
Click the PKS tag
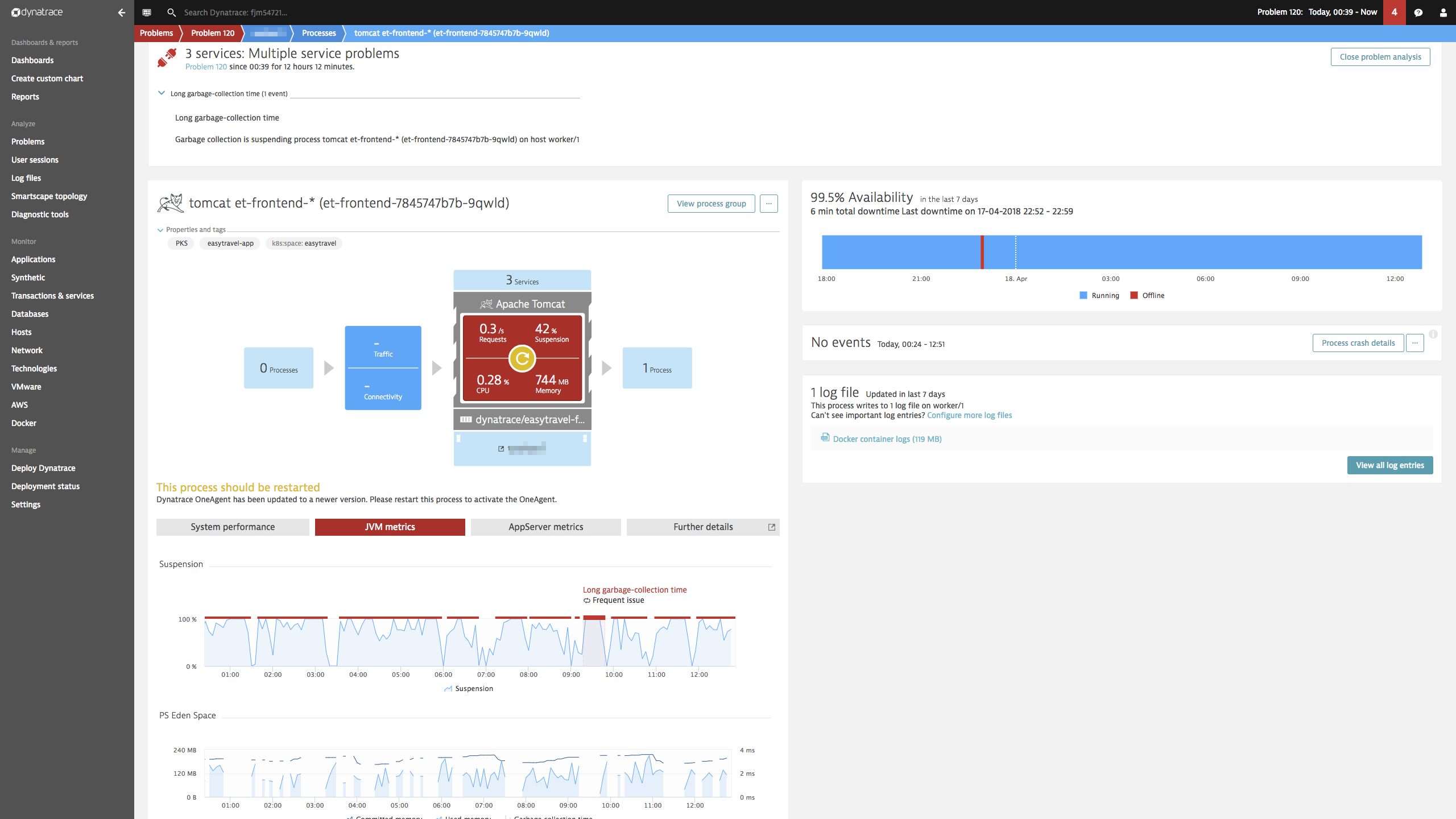181,243
